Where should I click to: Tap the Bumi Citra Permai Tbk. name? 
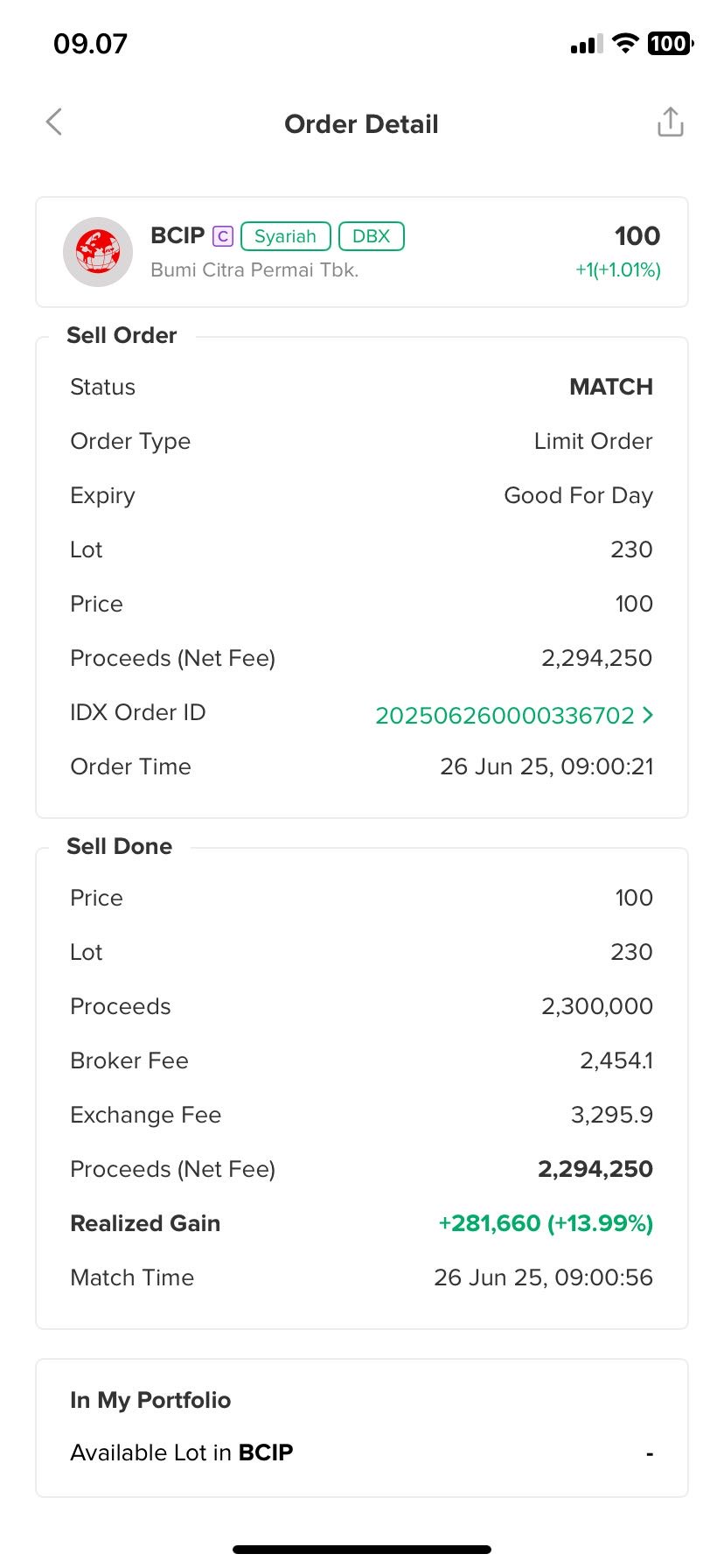tap(254, 269)
